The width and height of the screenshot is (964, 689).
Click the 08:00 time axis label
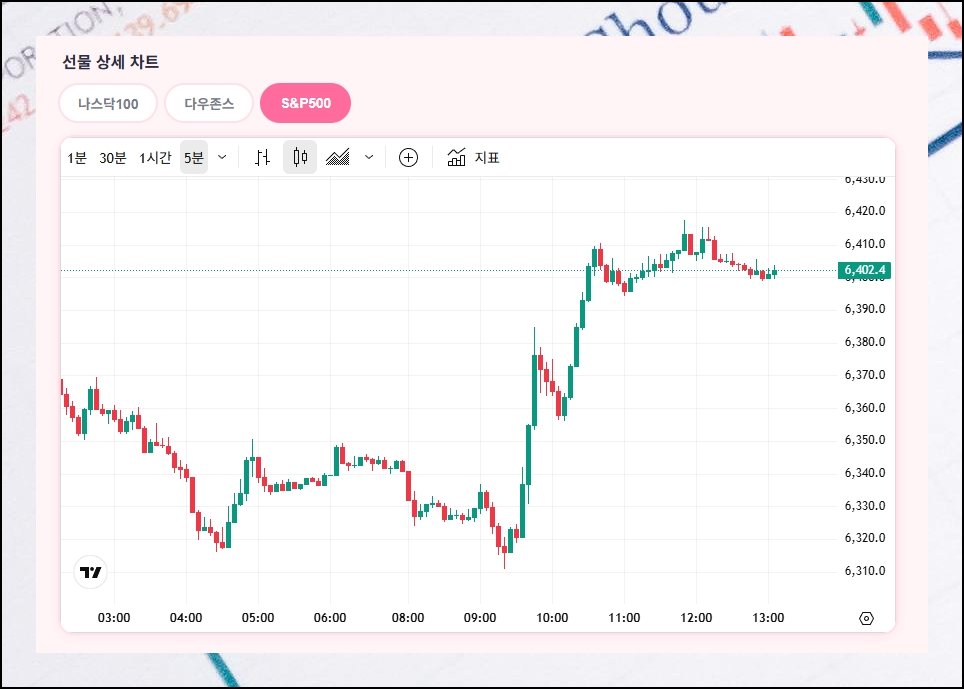click(408, 618)
